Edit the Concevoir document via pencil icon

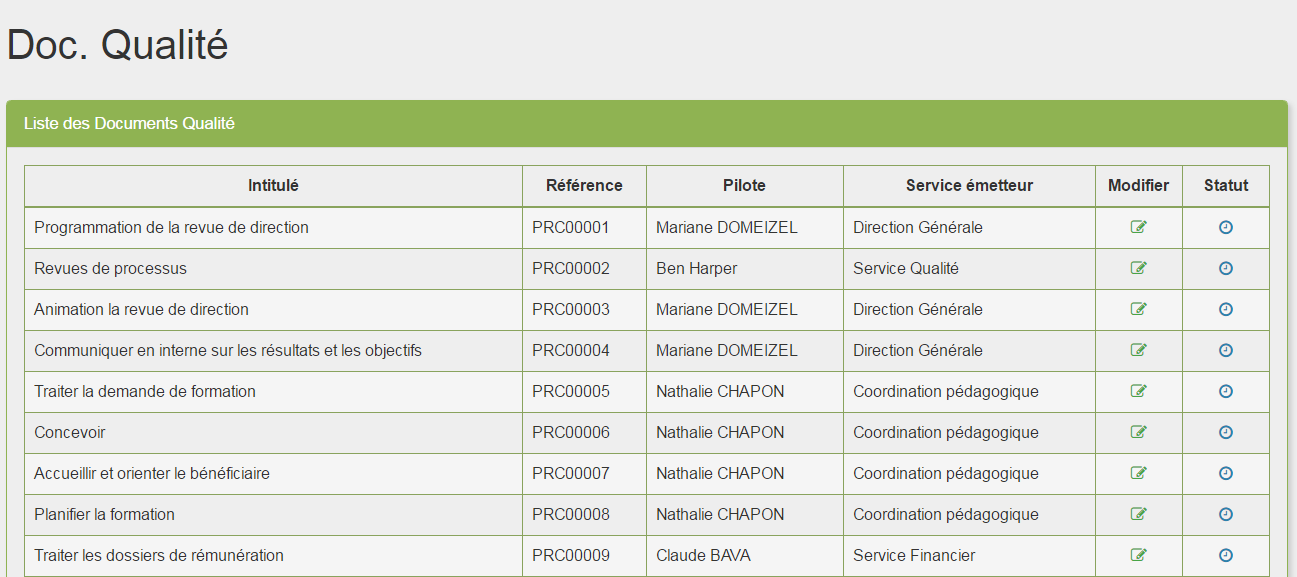[x=1138, y=432]
